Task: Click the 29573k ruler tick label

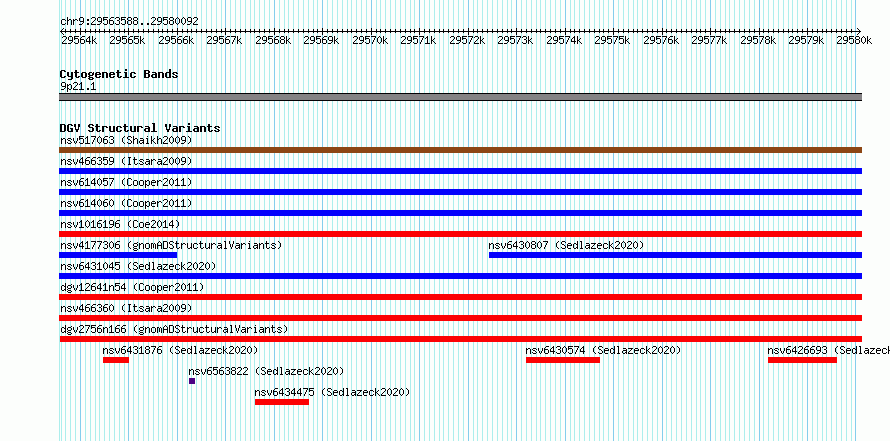Action: pyautogui.click(x=515, y=40)
